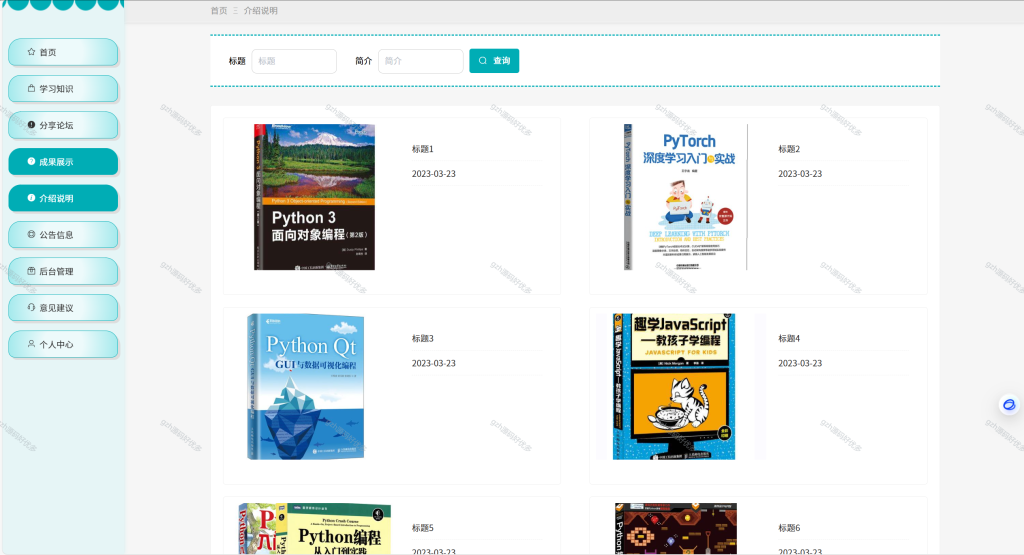Screen dimensions: 1024x555
Task: Click the info icon beside 介绍说明
Action: (x=31, y=198)
